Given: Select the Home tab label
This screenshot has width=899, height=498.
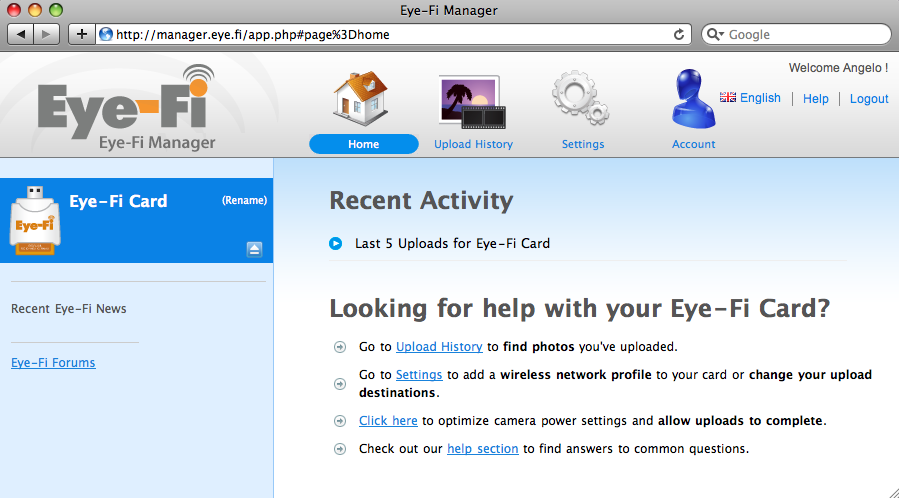Looking at the screenshot, I should [363, 144].
